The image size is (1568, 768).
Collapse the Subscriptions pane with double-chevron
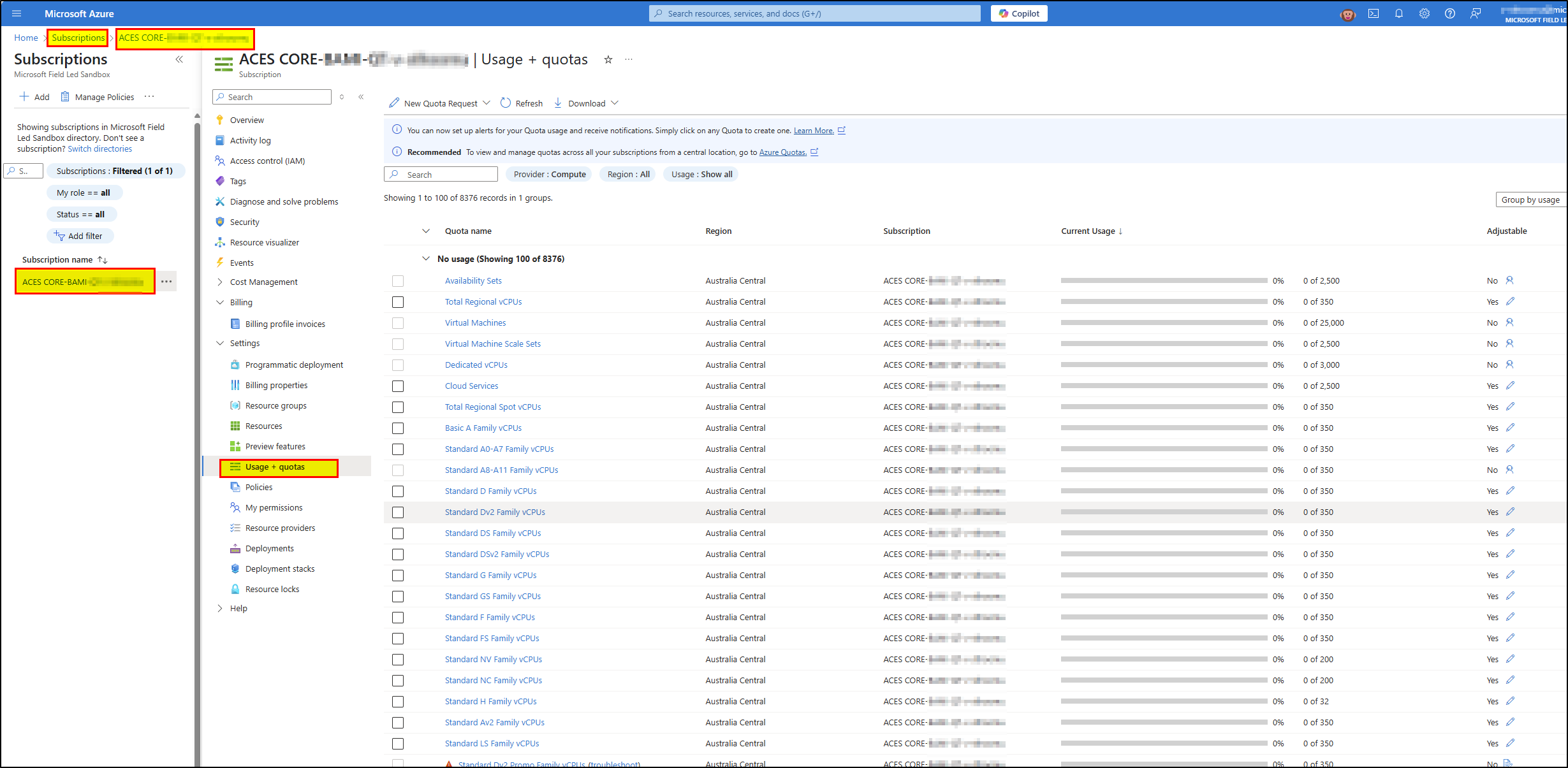pos(179,59)
